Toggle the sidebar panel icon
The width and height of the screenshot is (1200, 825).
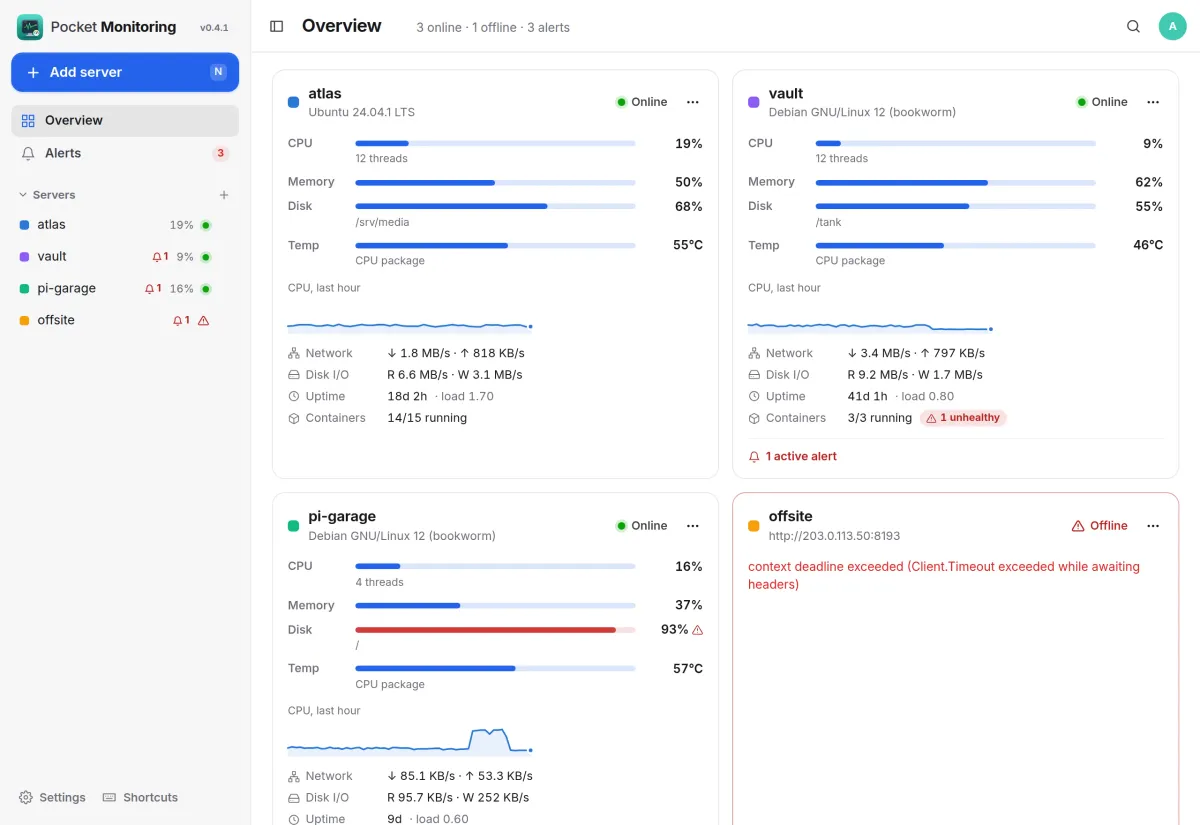[277, 27]
